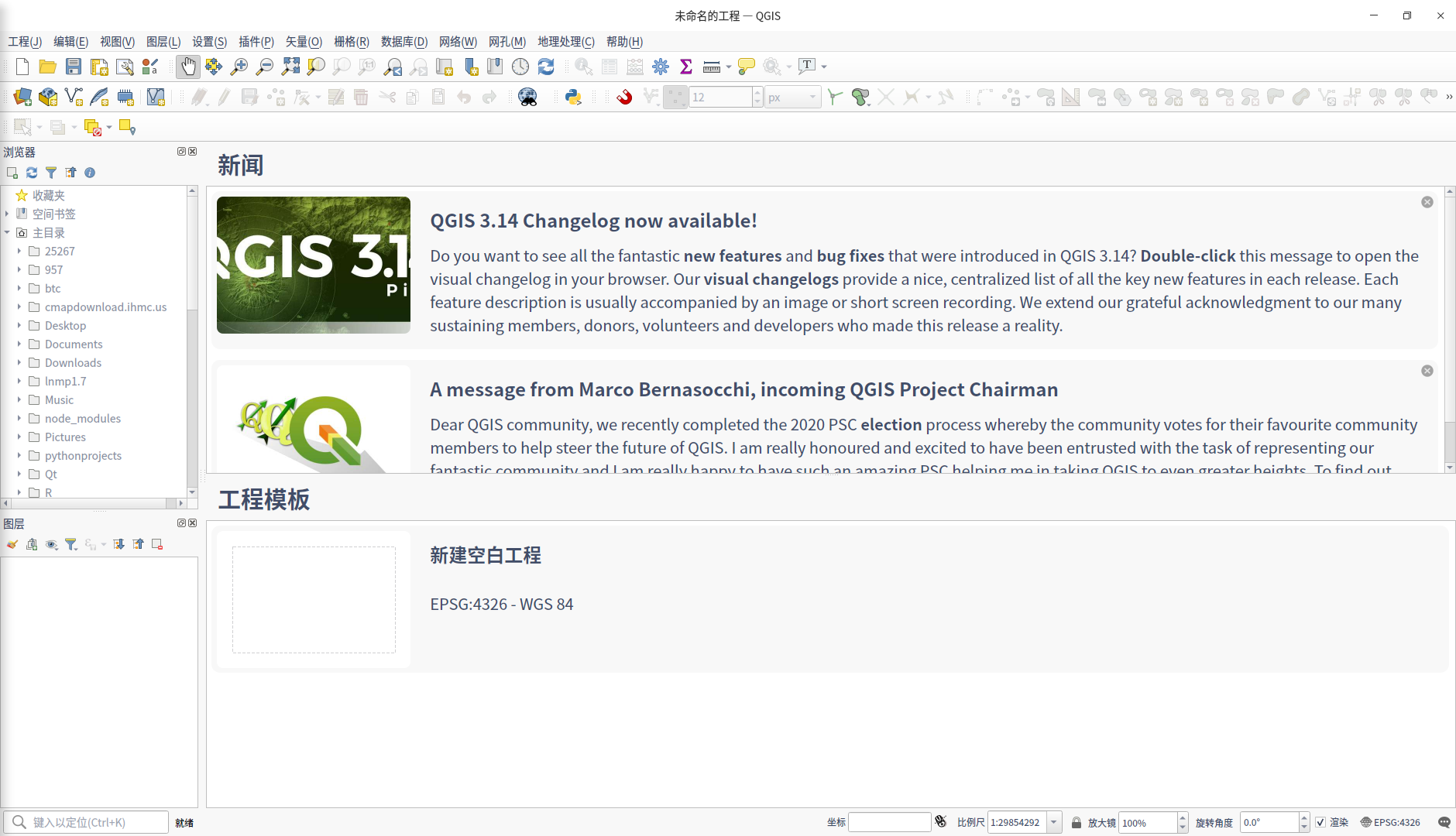1456x836 pixels.
Task: Enable snapping with the red magnet icon
Action: click(624, 97)
